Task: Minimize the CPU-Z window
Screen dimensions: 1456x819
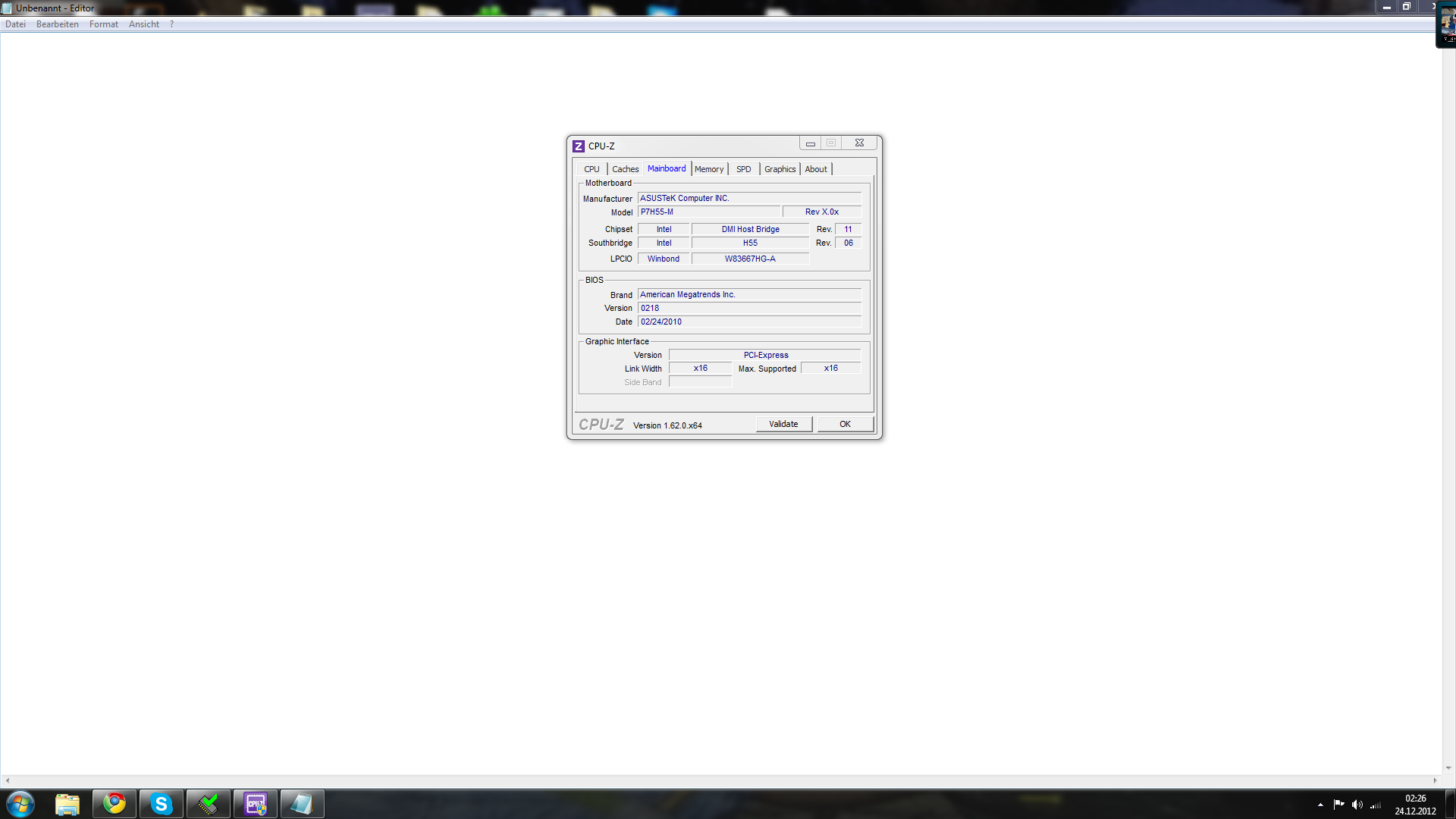Action: pos(810,143)
